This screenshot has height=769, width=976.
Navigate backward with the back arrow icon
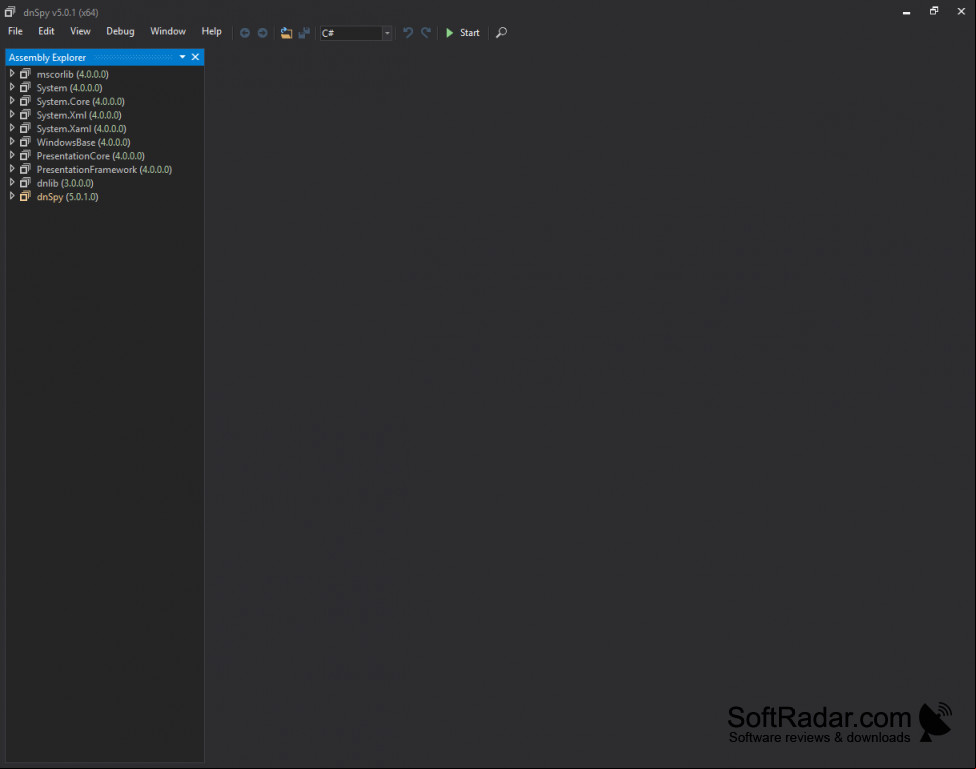(x=245, y=33)
